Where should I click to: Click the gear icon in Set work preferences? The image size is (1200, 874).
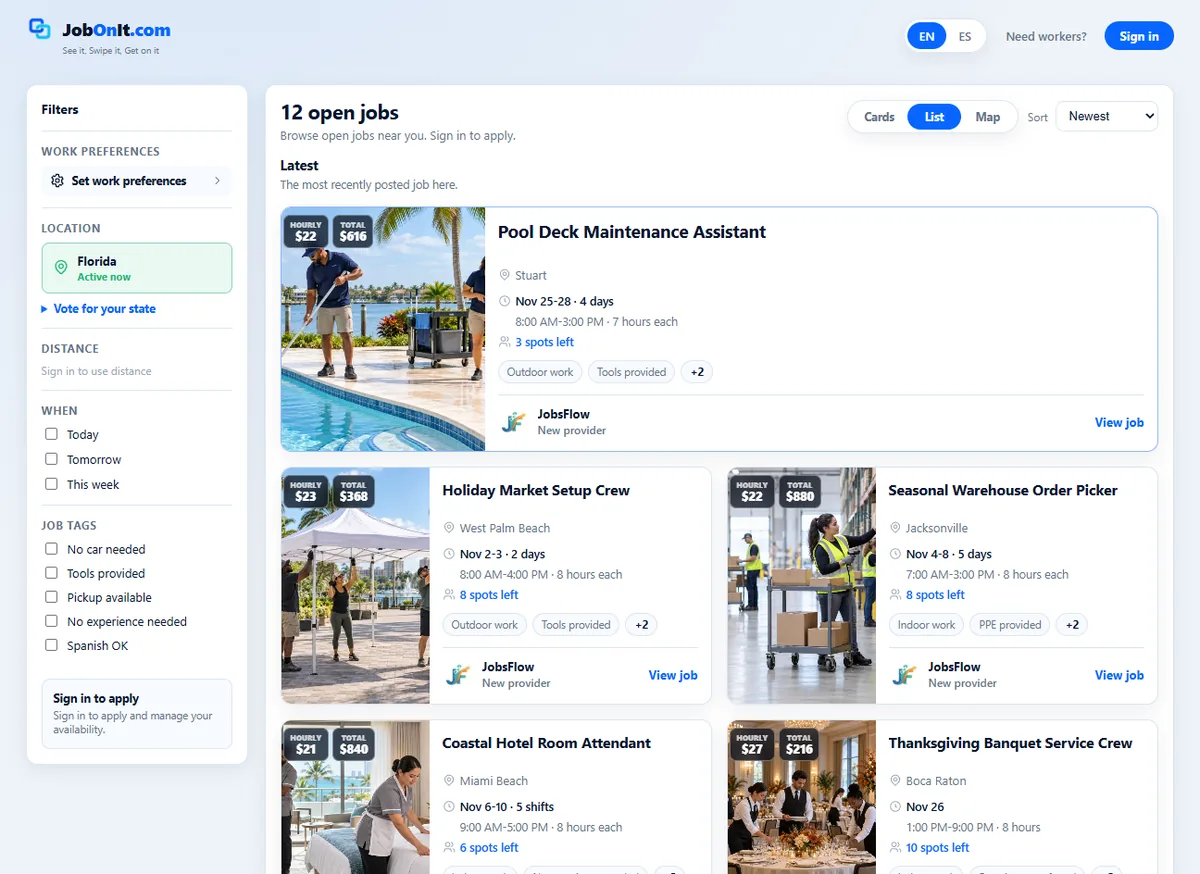[58, 181]
